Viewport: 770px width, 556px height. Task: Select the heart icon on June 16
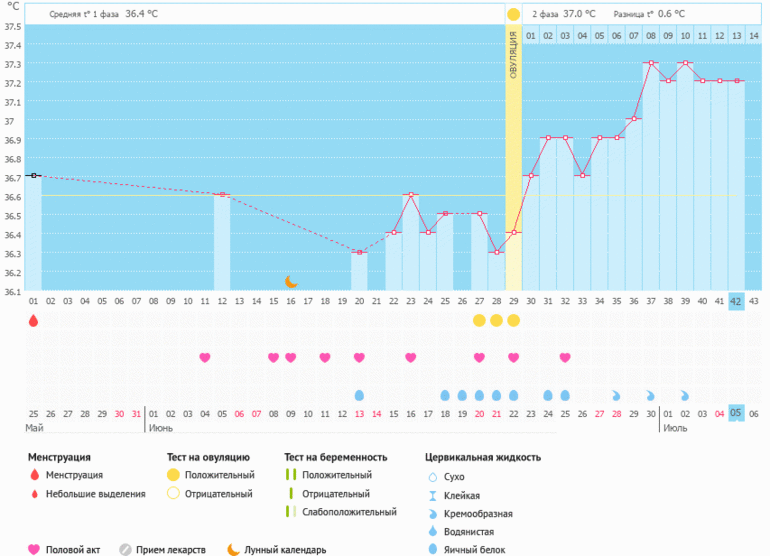pos(411,357)
